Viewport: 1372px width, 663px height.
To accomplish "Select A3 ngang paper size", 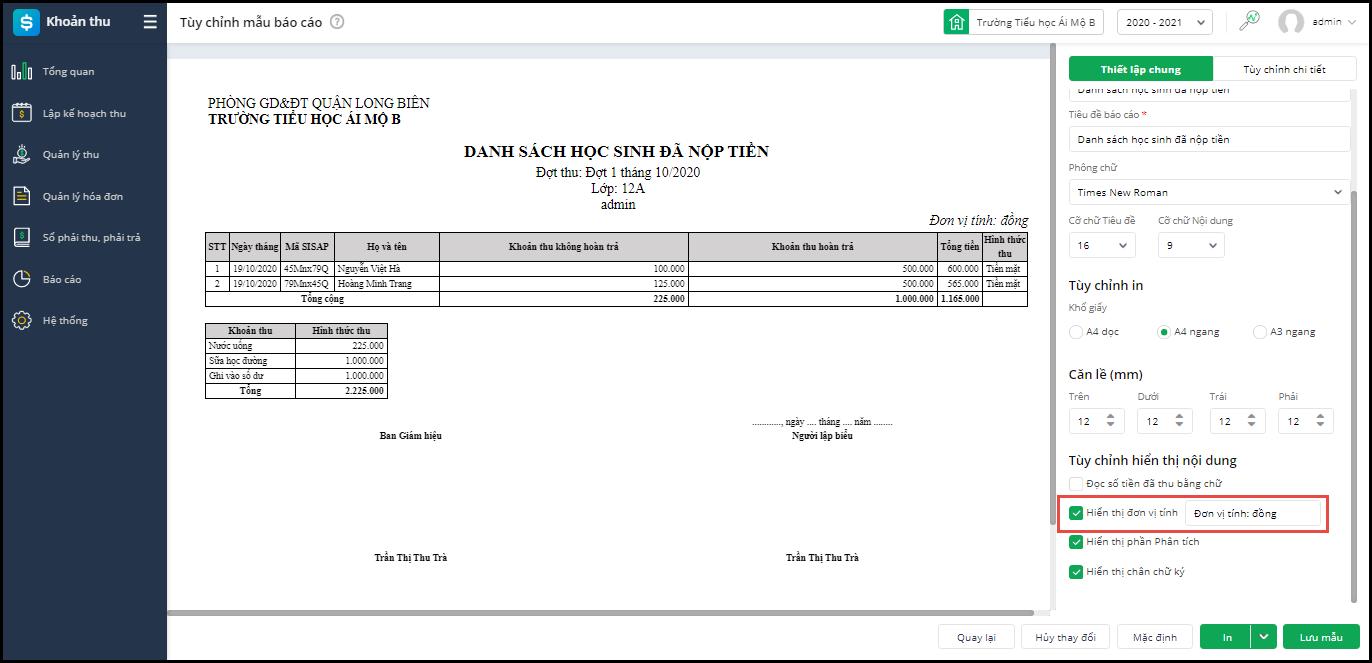I will pos(1260,332).
